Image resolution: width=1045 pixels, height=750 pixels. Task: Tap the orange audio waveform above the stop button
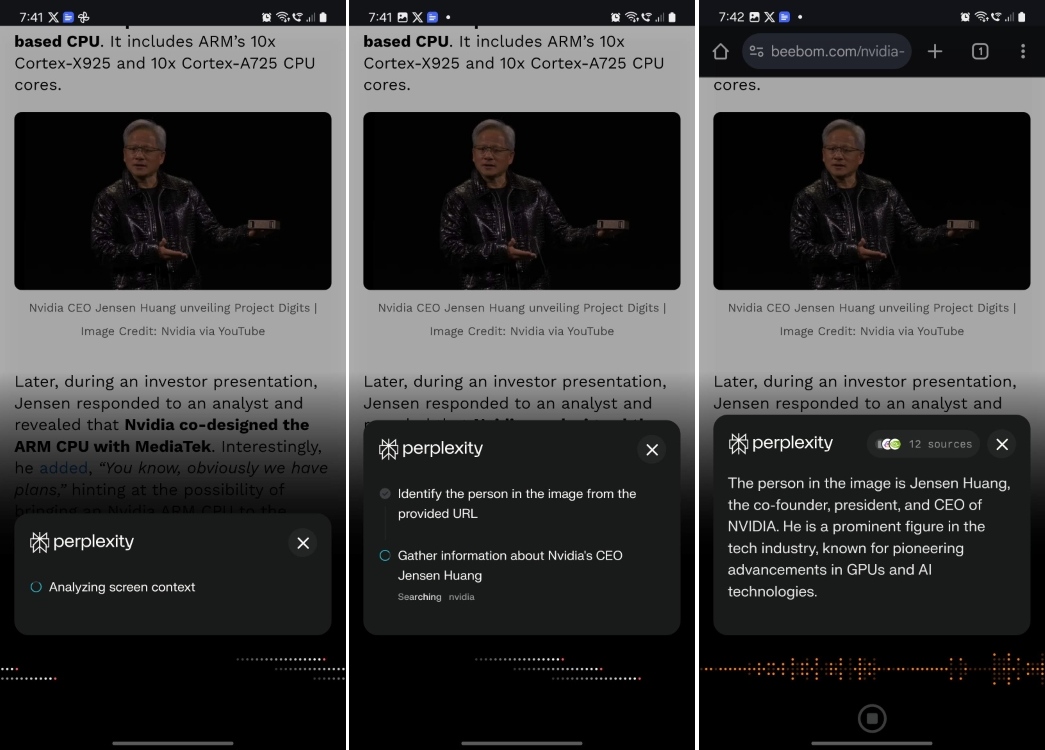pos(872,668)
